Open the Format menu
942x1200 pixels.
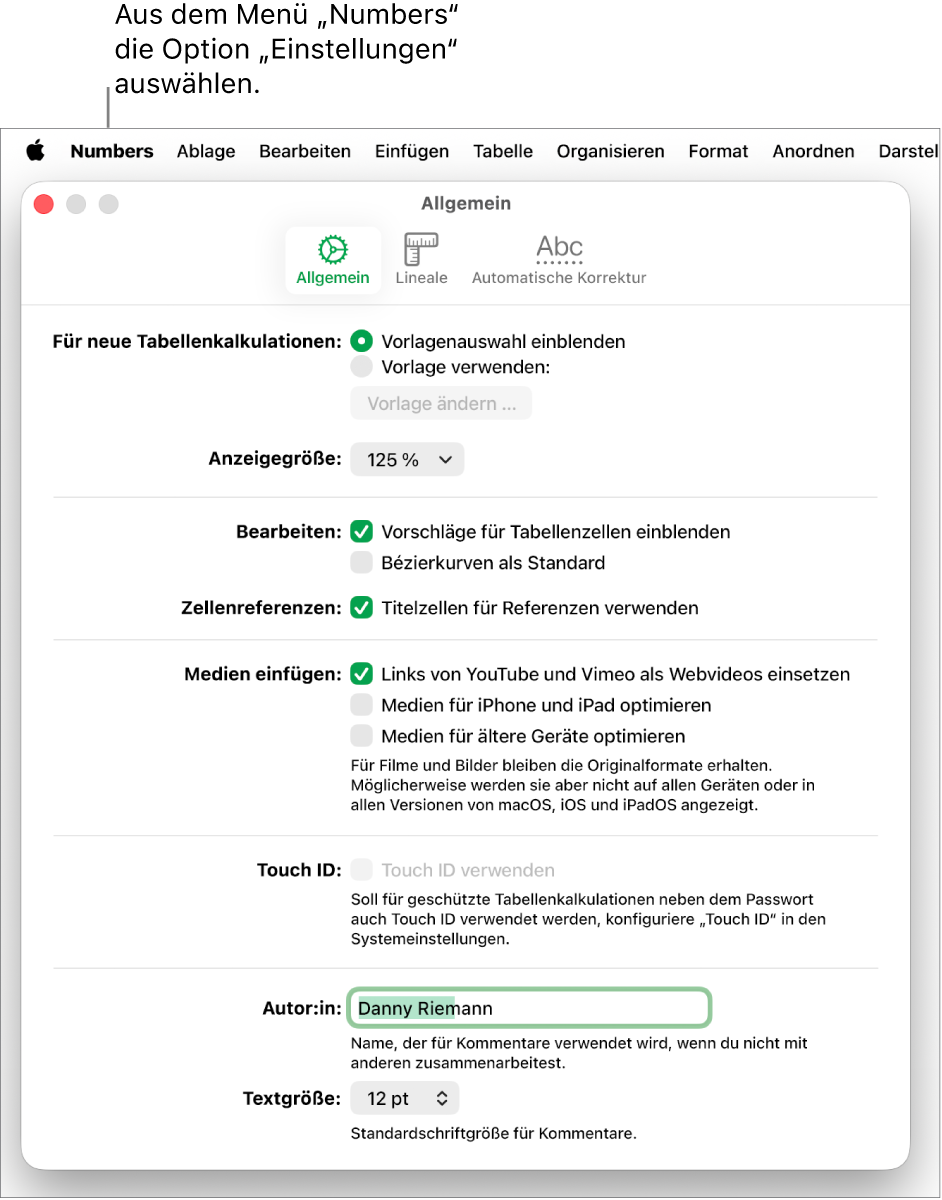[x=718, y=151]
